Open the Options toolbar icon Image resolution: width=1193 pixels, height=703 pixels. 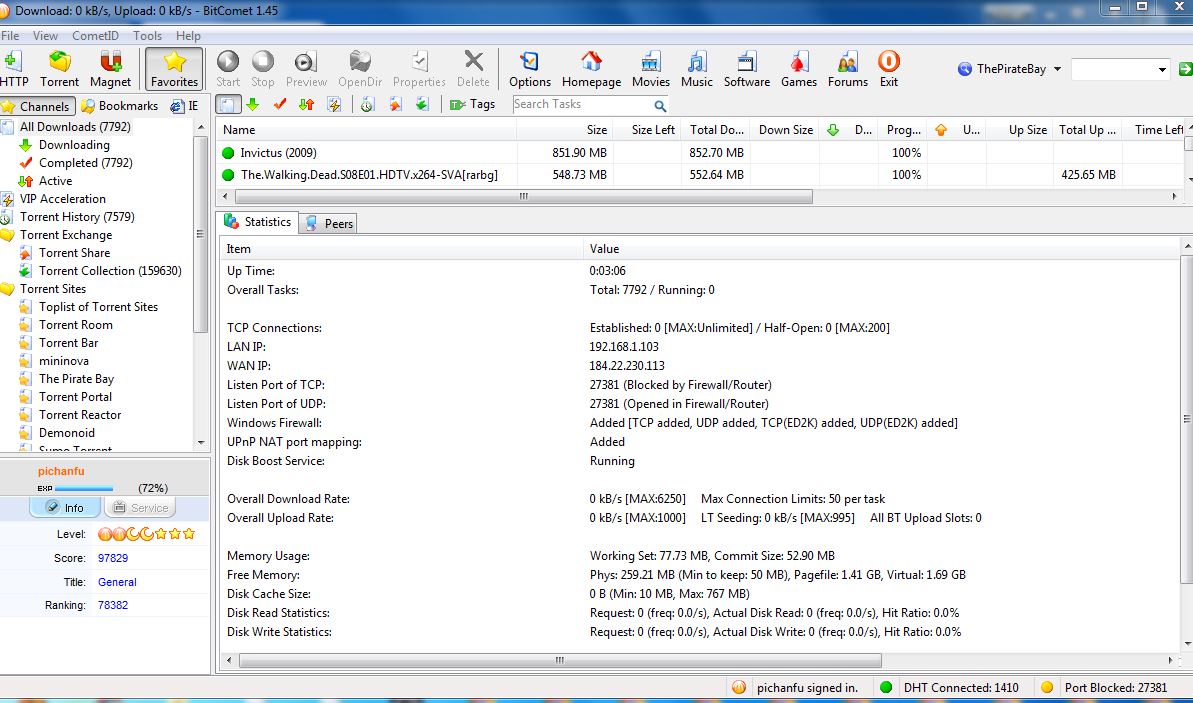(530, 68)
